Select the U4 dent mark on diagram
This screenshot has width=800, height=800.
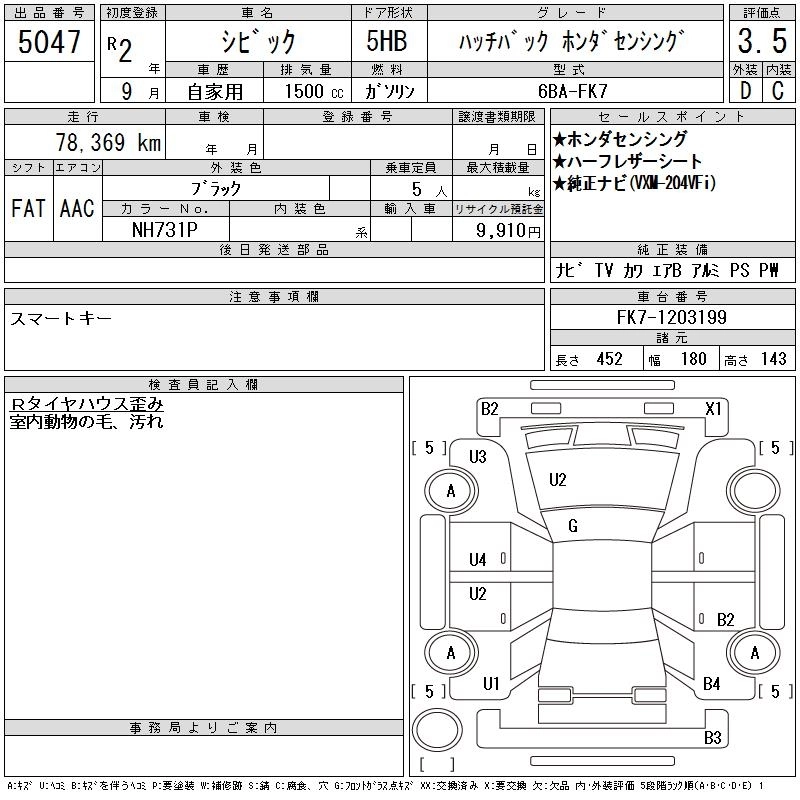(477, 559)
